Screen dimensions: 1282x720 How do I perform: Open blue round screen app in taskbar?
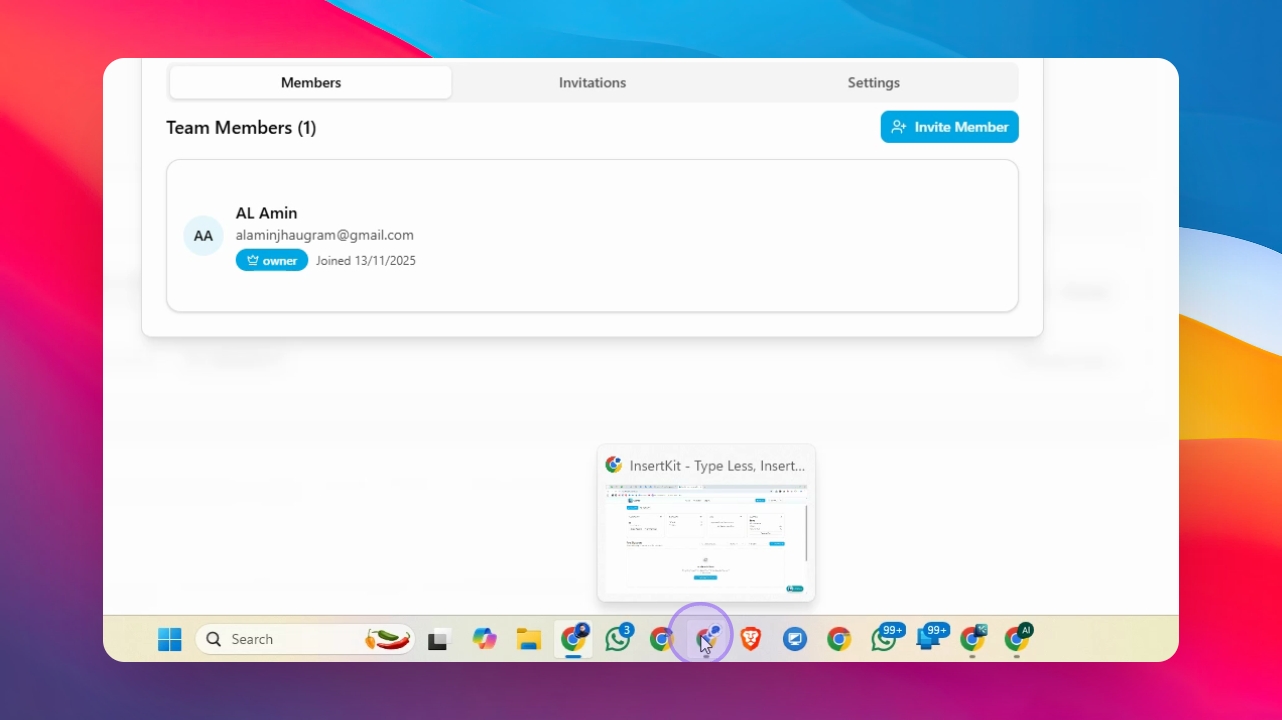[x=795, y=639]
